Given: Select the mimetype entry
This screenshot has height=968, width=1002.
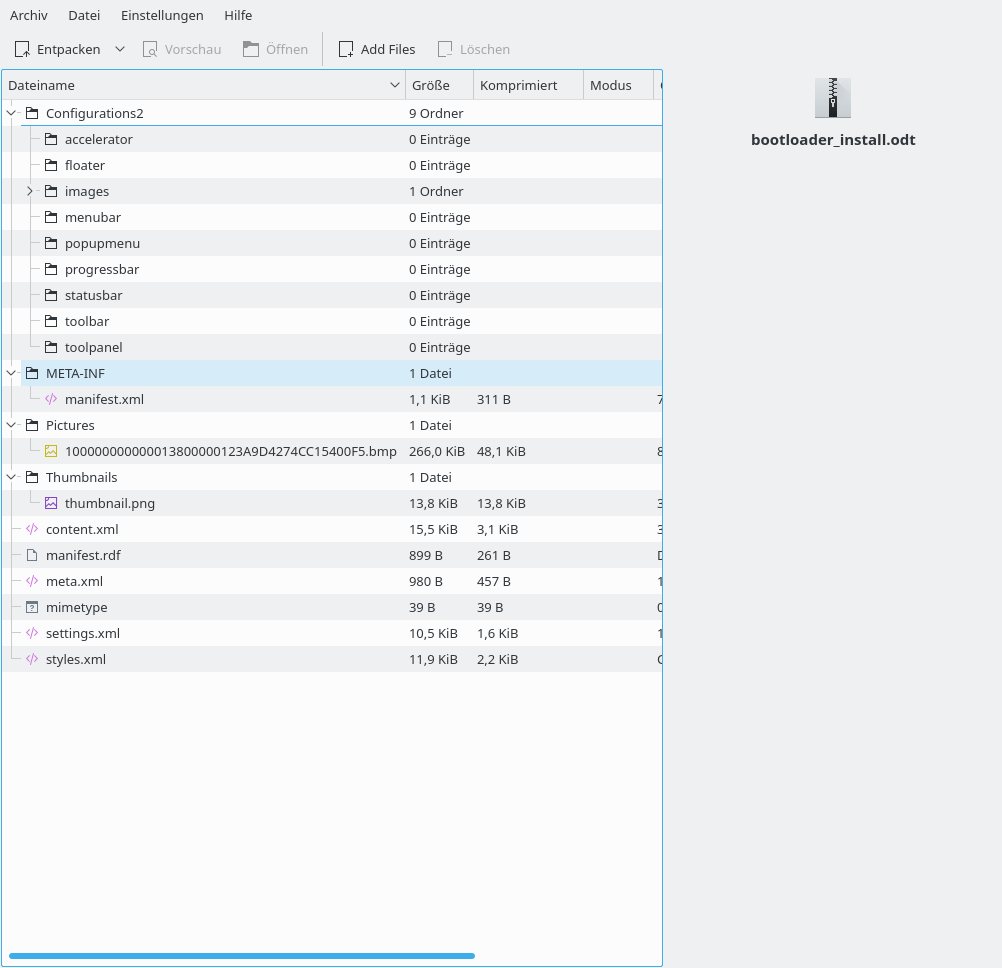Looking at the screenshot, I should [77, 607].
